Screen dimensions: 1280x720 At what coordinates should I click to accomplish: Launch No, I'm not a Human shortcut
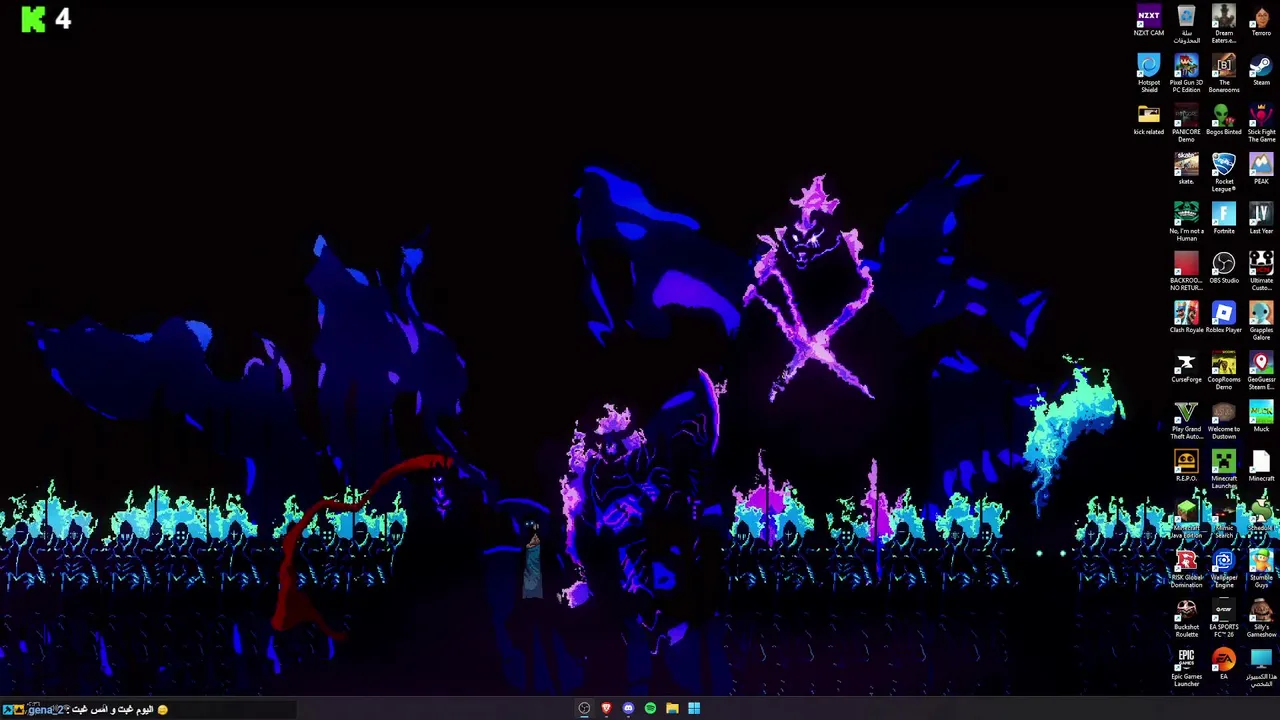[1186, 223]
